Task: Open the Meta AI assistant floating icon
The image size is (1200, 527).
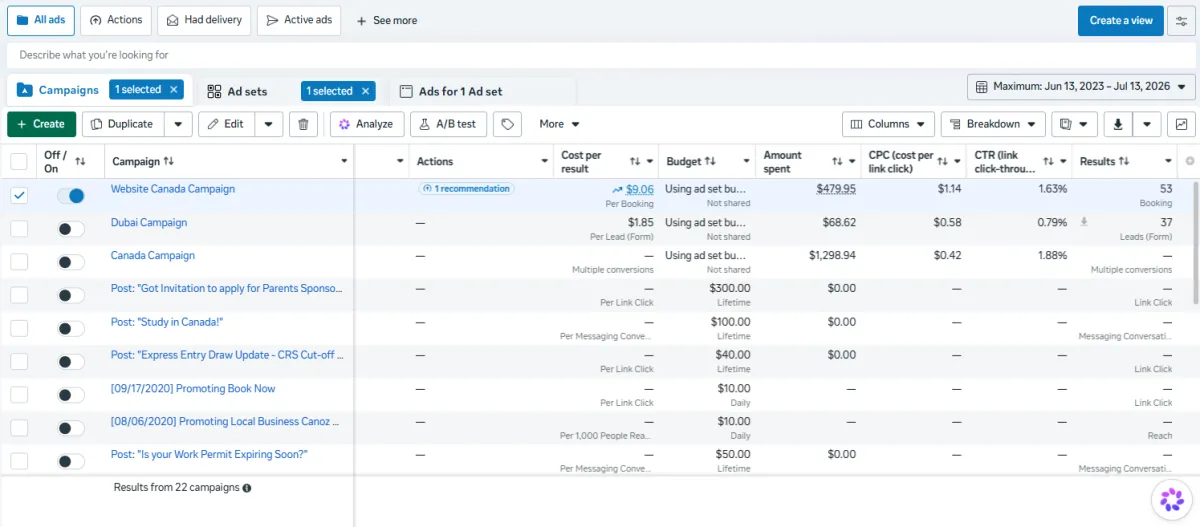Action: click(x=1169, y=498)
